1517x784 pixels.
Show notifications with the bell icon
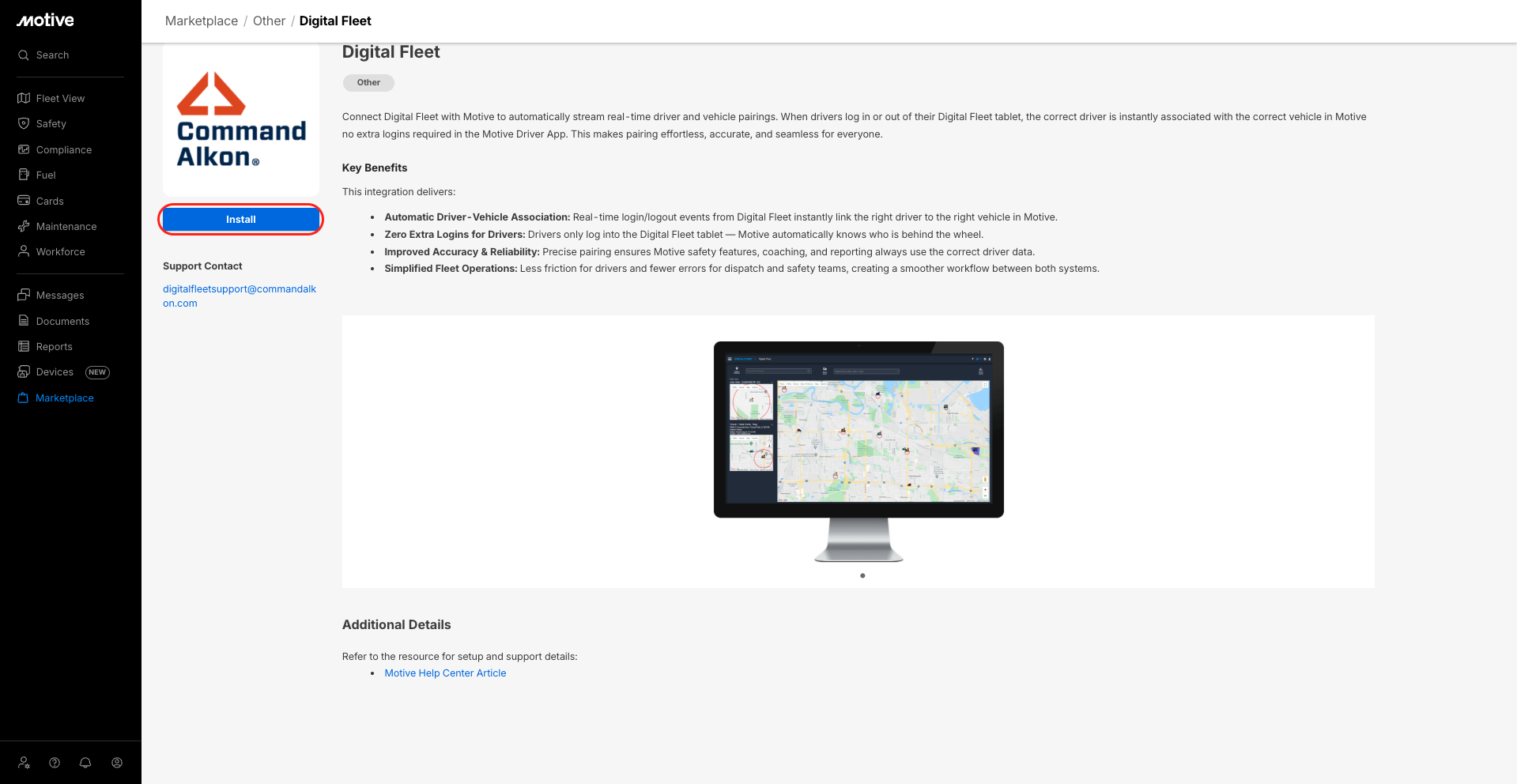85,763
